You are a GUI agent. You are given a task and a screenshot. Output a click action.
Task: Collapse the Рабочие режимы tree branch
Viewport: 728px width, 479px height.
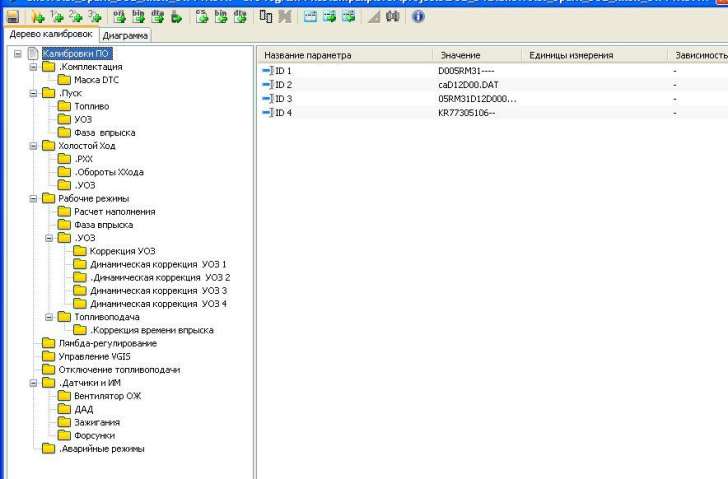coord(35,198)
